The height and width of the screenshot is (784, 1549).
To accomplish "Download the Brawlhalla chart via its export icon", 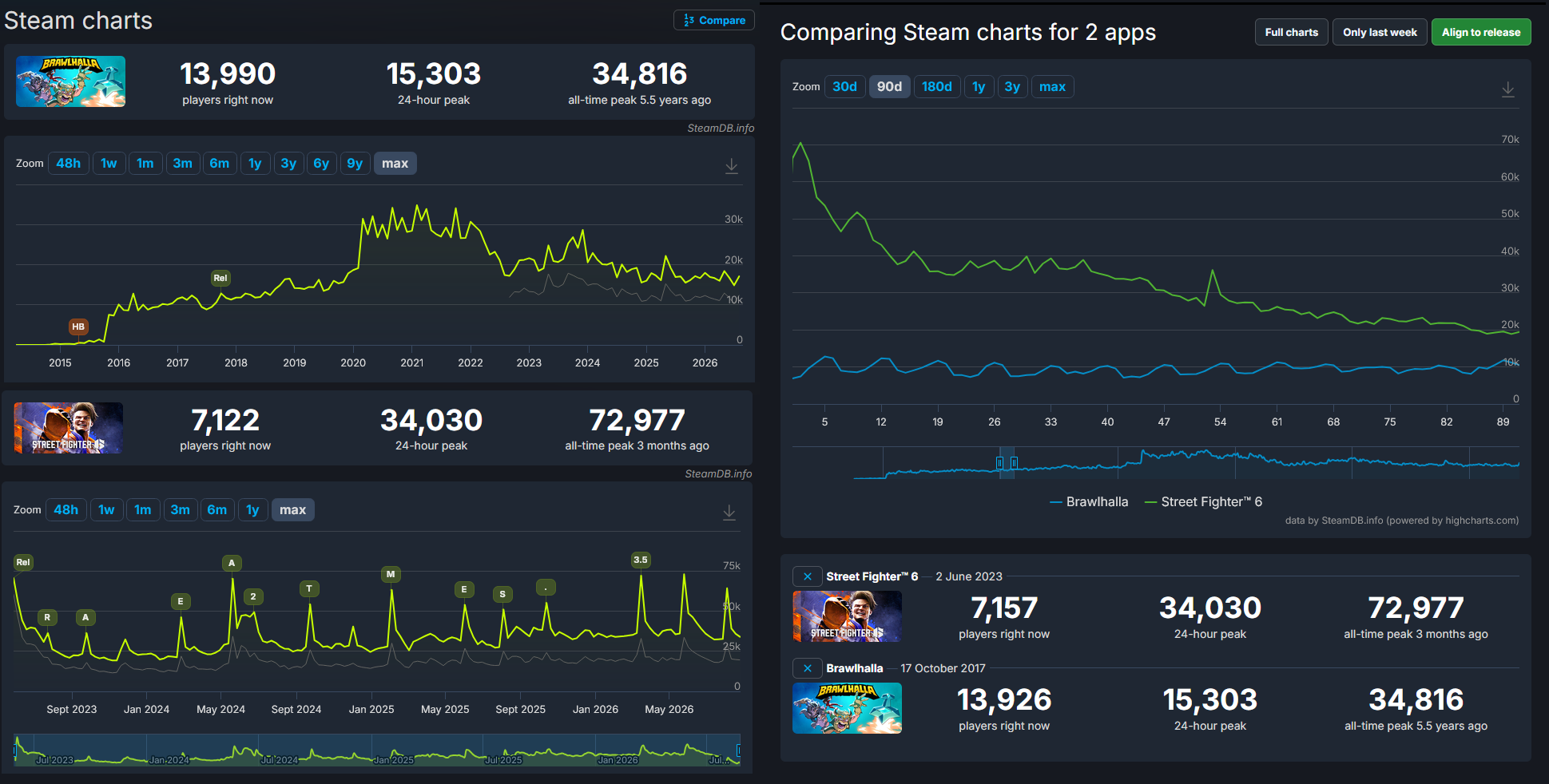I will 731,165.
